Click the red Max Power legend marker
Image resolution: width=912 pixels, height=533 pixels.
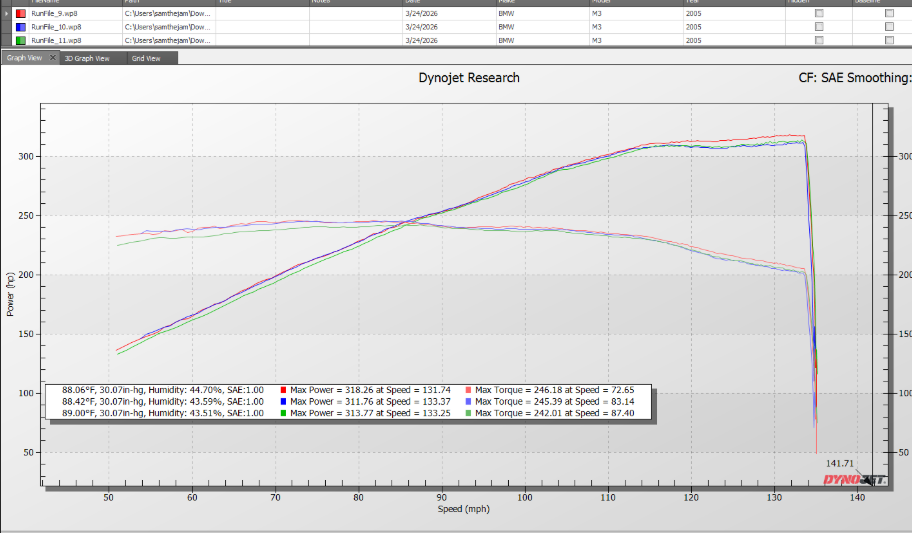tap(284, 390)
